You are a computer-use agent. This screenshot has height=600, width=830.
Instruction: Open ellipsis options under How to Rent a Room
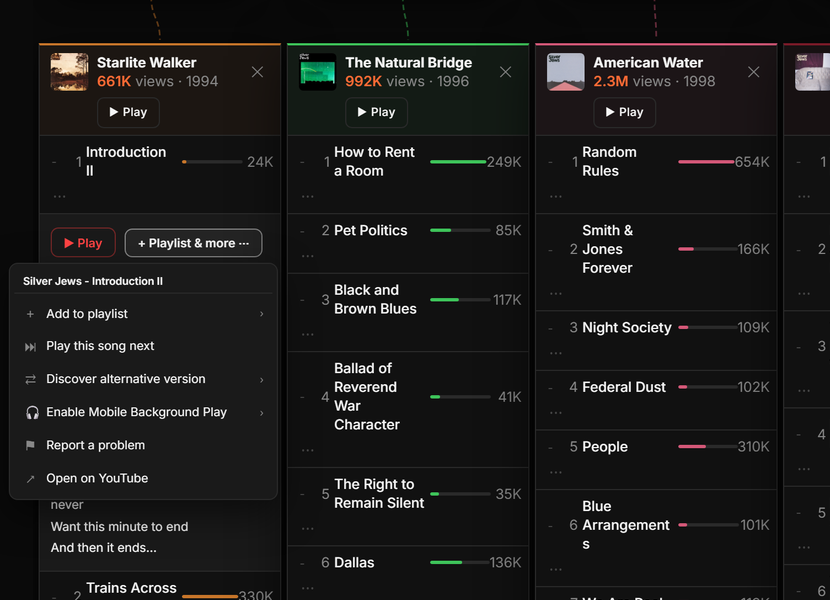[308, 196]
